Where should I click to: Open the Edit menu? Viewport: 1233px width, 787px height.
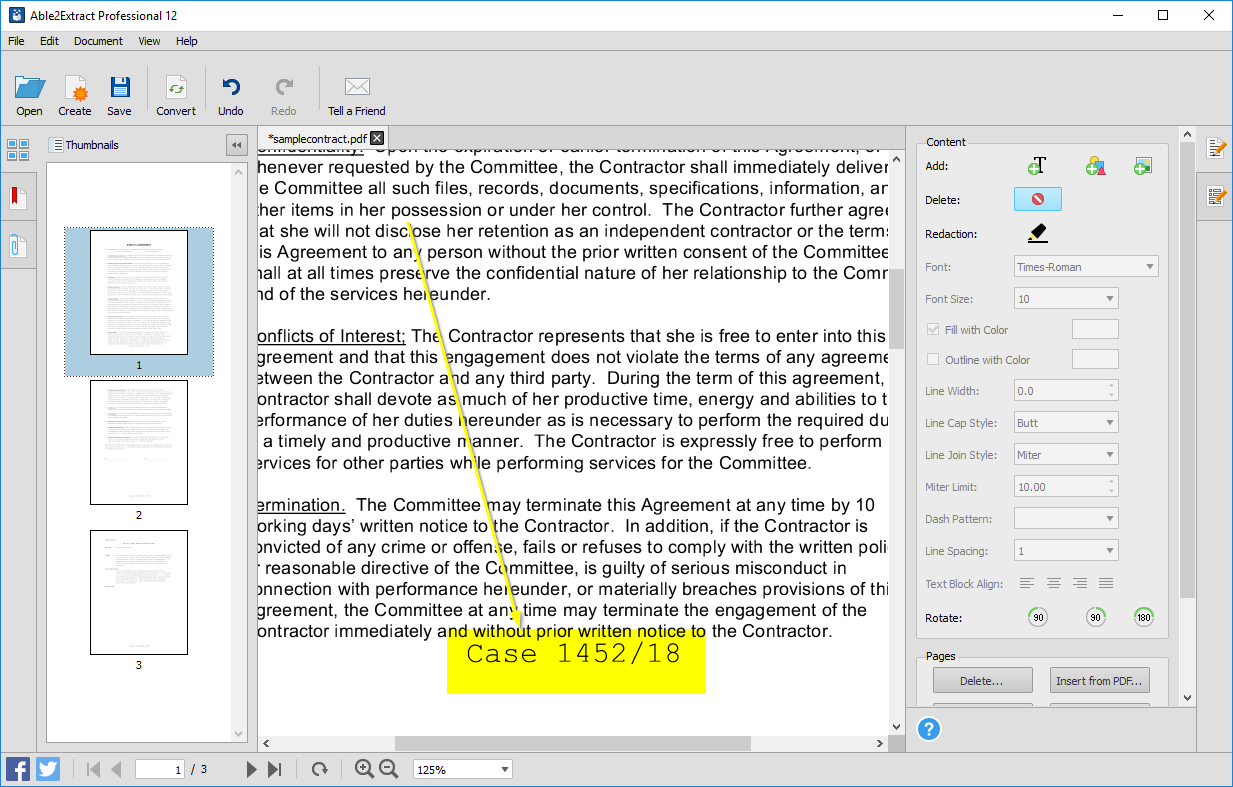pyautogui.click(x=49, y=41)
